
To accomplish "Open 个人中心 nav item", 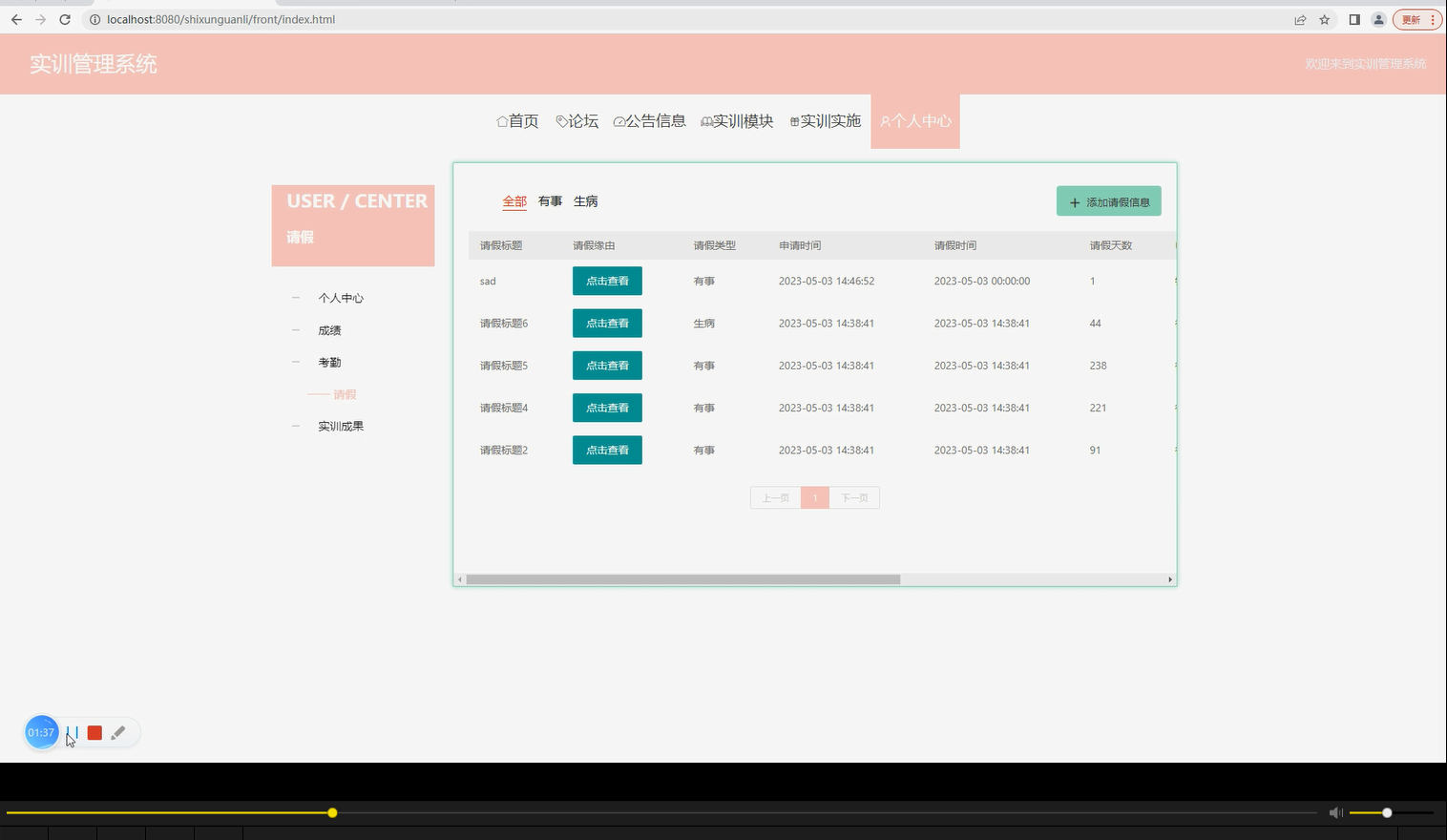I will pos(915,121).
